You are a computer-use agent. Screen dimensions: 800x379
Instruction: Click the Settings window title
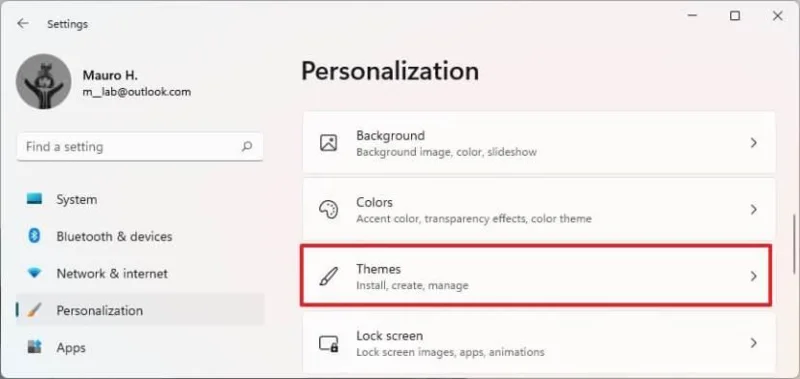click(67, 24)
